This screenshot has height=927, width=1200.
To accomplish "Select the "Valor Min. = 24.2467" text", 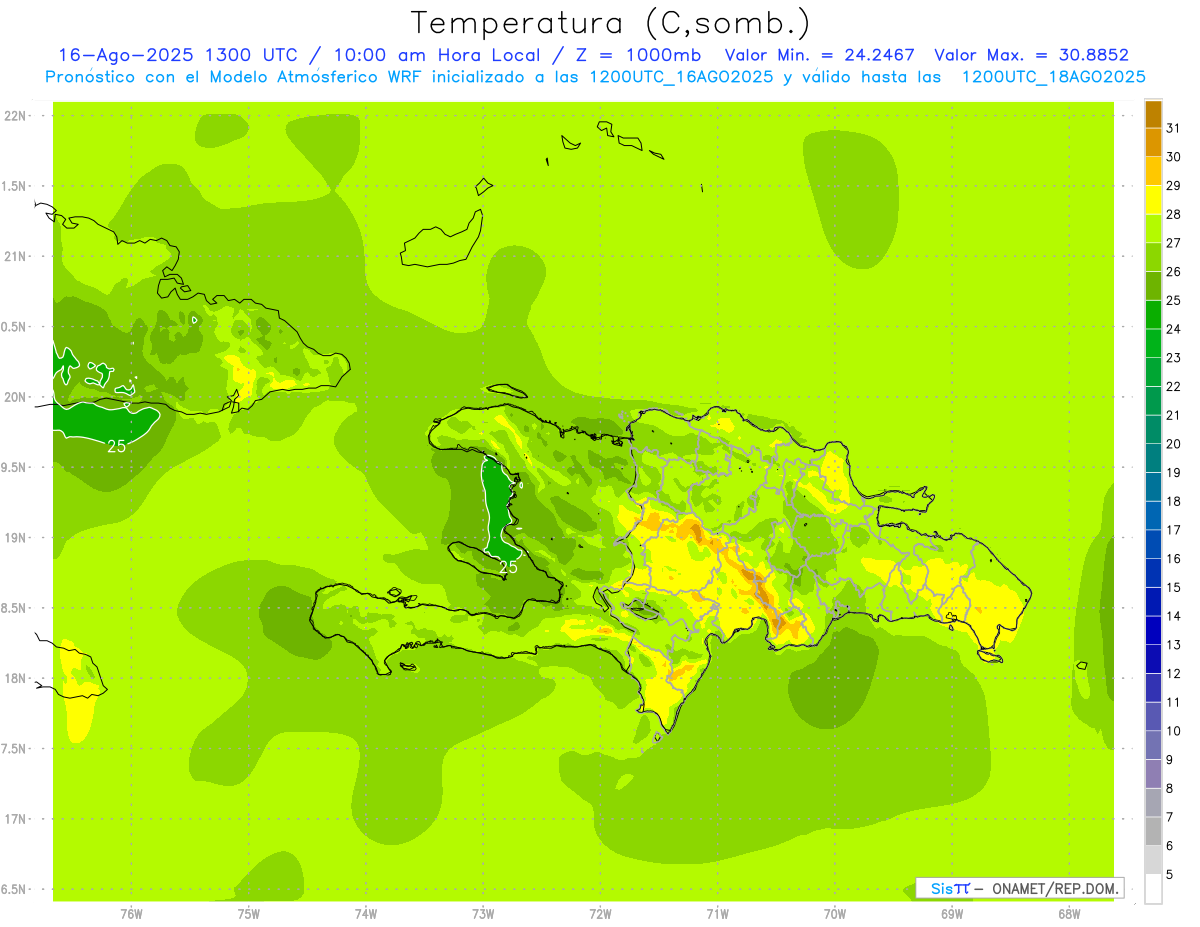I will pos(819,55).
